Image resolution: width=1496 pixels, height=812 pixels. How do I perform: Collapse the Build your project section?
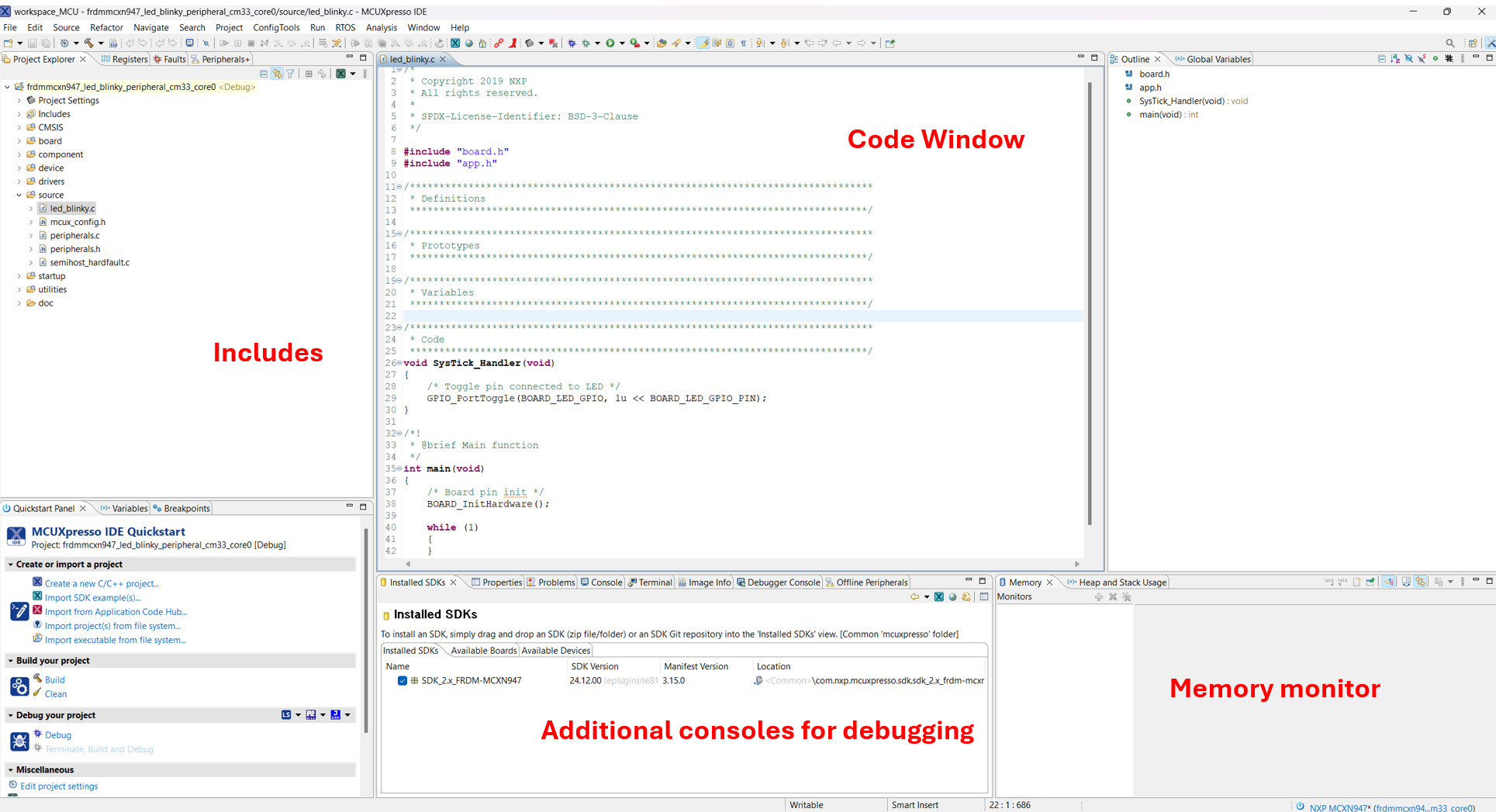(x=11, y=661)
